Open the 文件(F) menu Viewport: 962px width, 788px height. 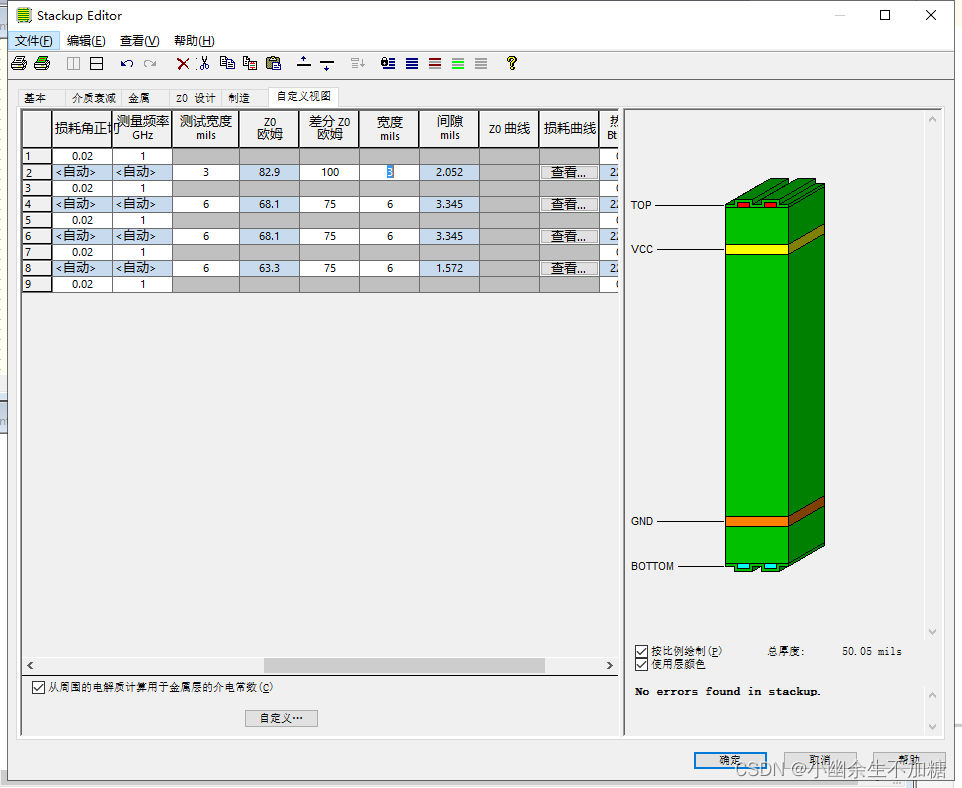tap(34, 41)
